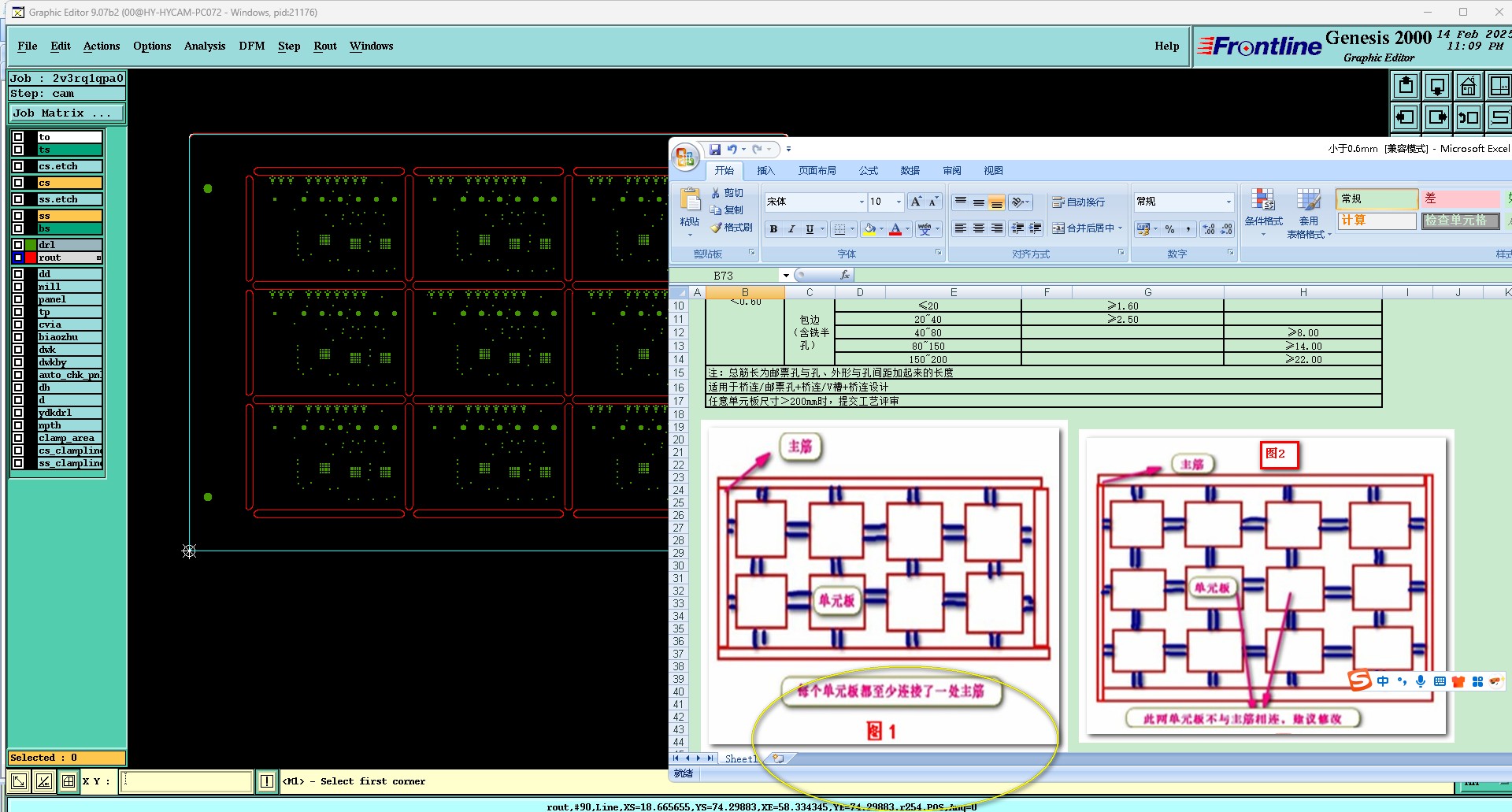Open the Rout menu in Genesis
The image size is (1512, 812).
click(325, 46)
